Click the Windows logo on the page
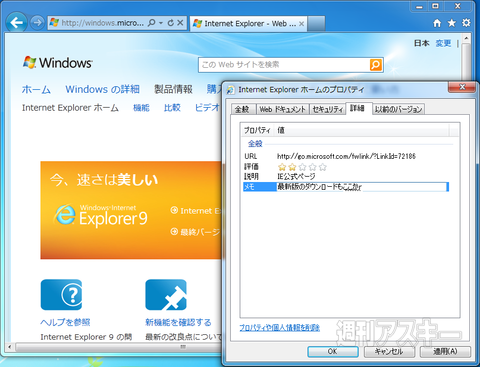This screenshot has height=367, width=480. click(58, 63)
